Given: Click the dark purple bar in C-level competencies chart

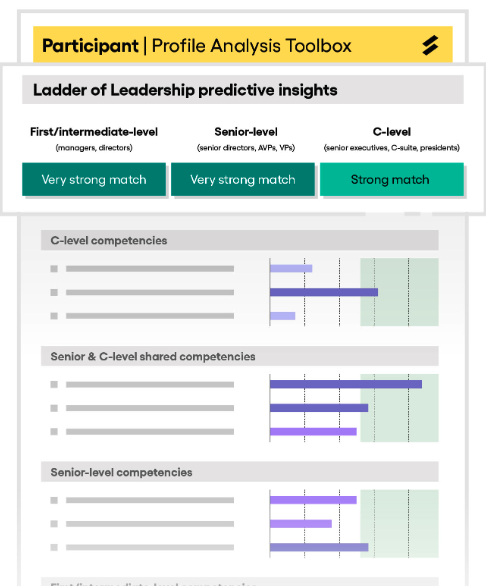Looking at the screenshot, I should pyautogui.click(x=324, y=292).
